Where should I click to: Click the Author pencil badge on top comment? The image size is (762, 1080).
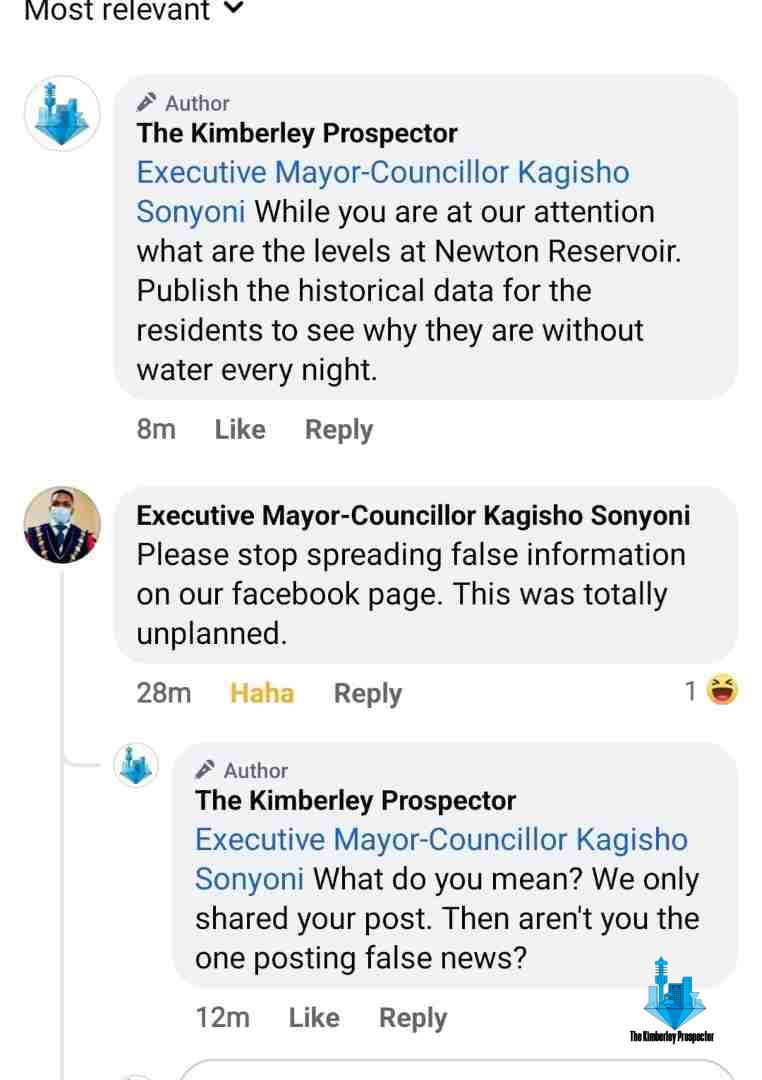coord(147,102)
